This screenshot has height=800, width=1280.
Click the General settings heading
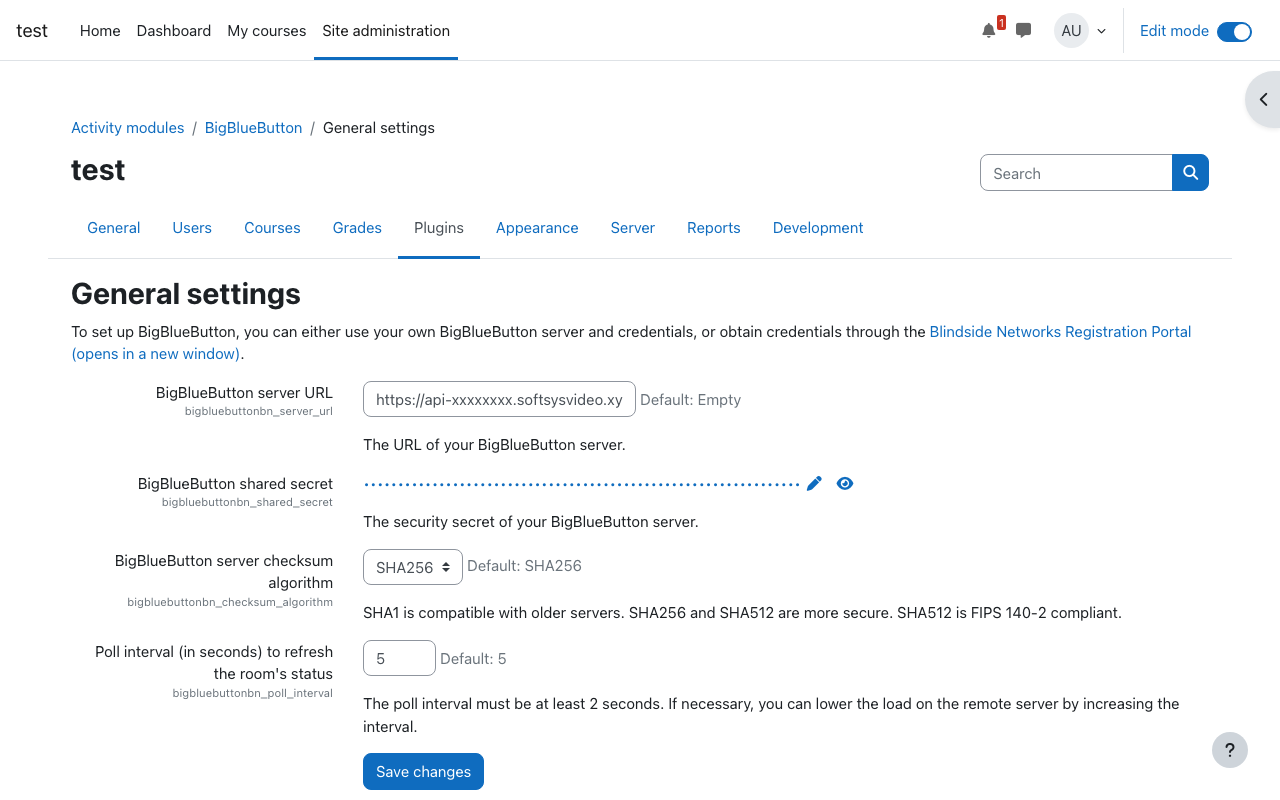[x=186, y=294]
